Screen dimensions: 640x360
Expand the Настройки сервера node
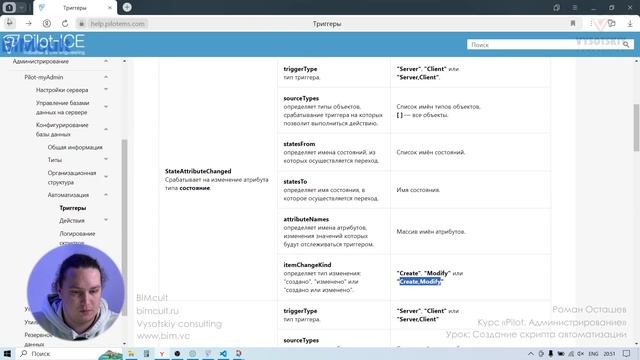[x=106, y=90]
